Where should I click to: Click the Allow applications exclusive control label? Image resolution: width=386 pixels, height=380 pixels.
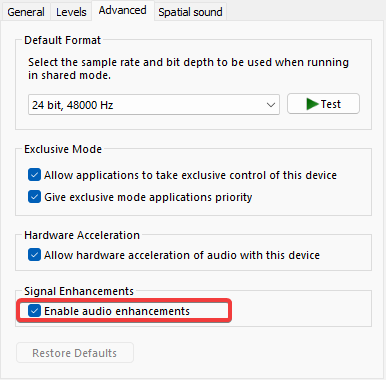190,175
